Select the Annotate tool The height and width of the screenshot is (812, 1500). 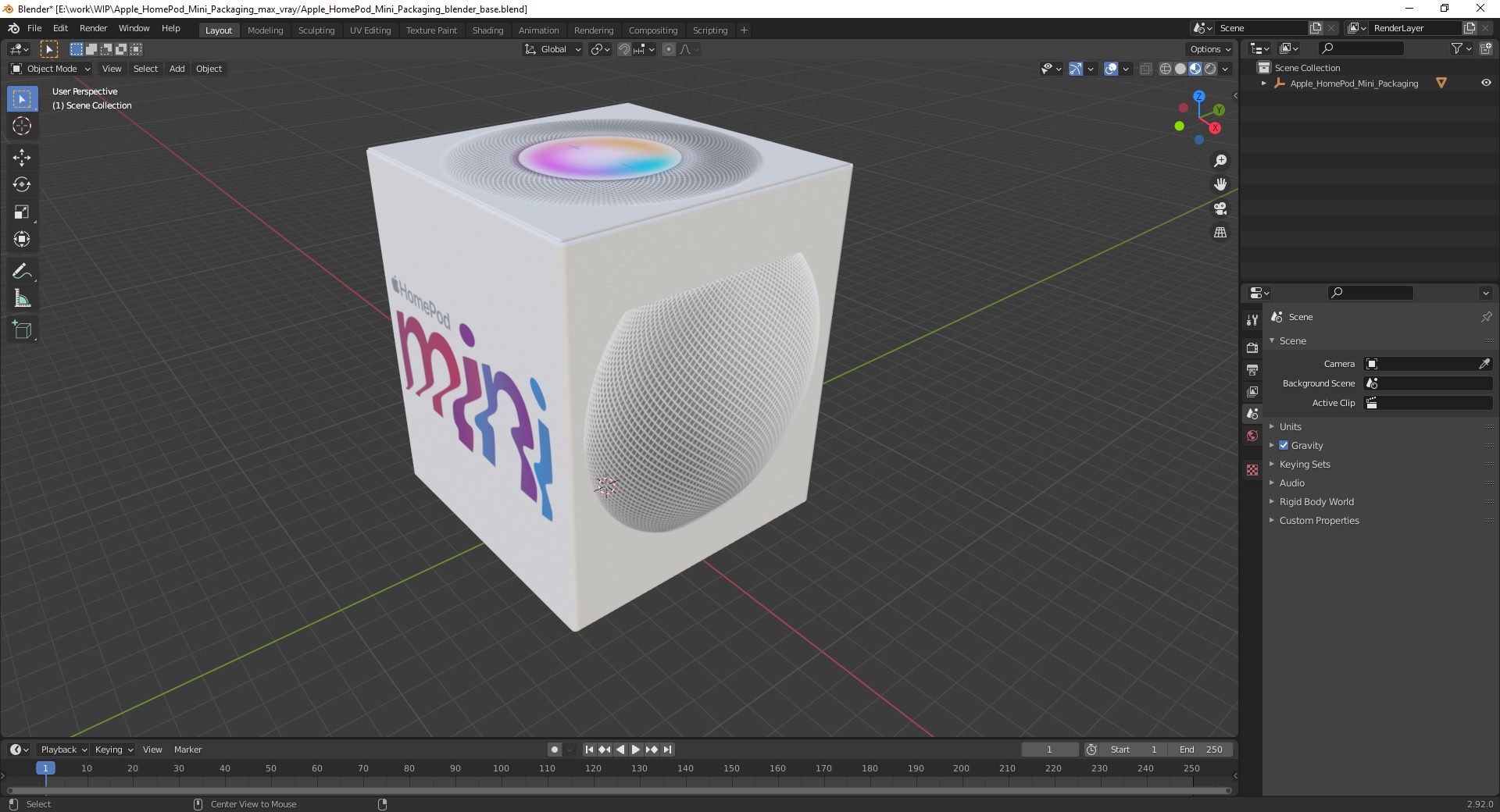[x=22, y=272]
